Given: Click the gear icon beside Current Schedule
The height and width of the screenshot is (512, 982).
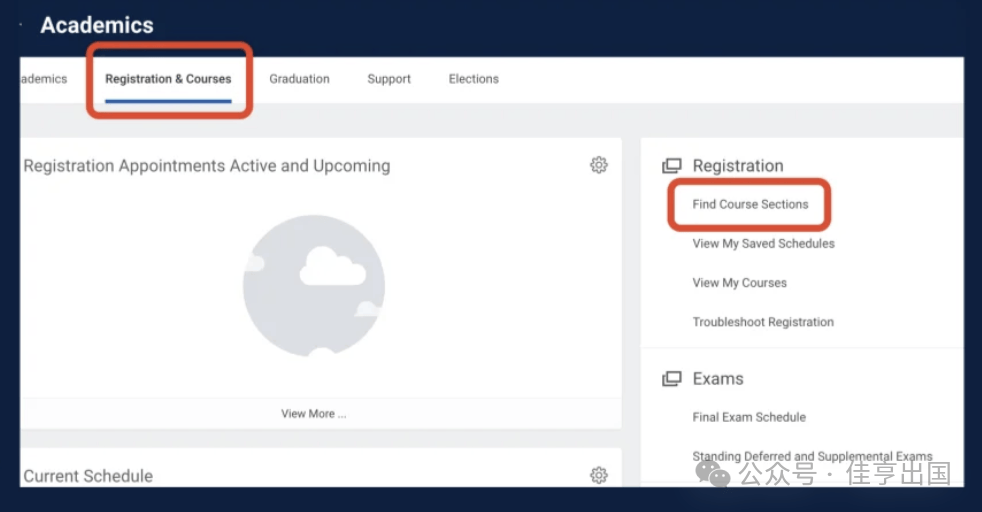Looking at the screenshot, I should tap(598, 475).
